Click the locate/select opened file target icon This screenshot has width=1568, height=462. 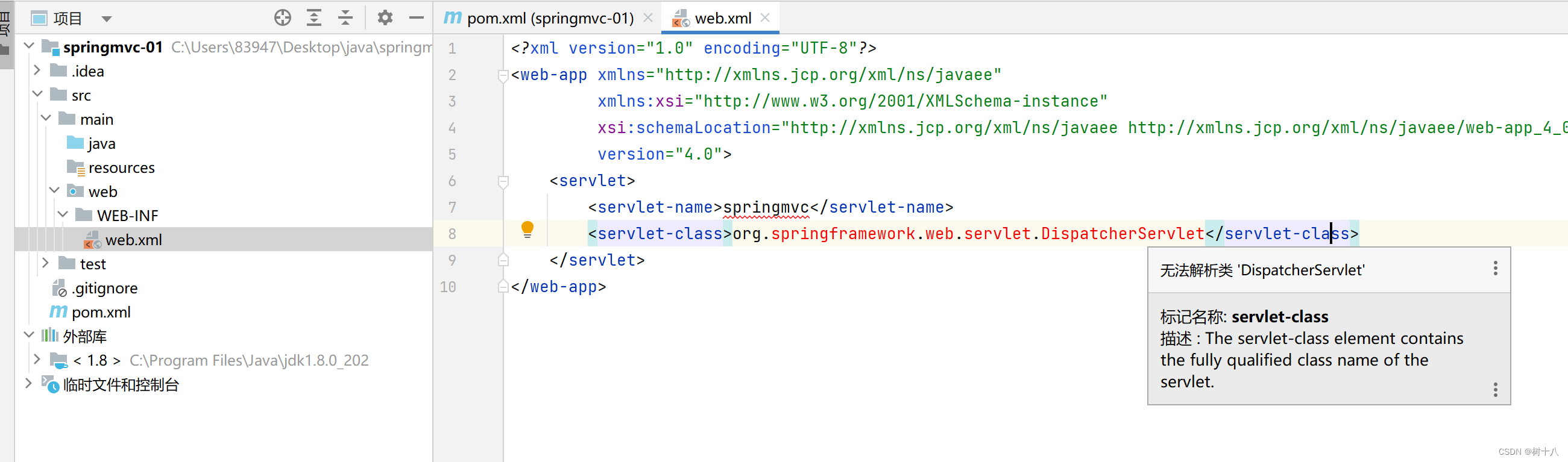click(283, 18)
